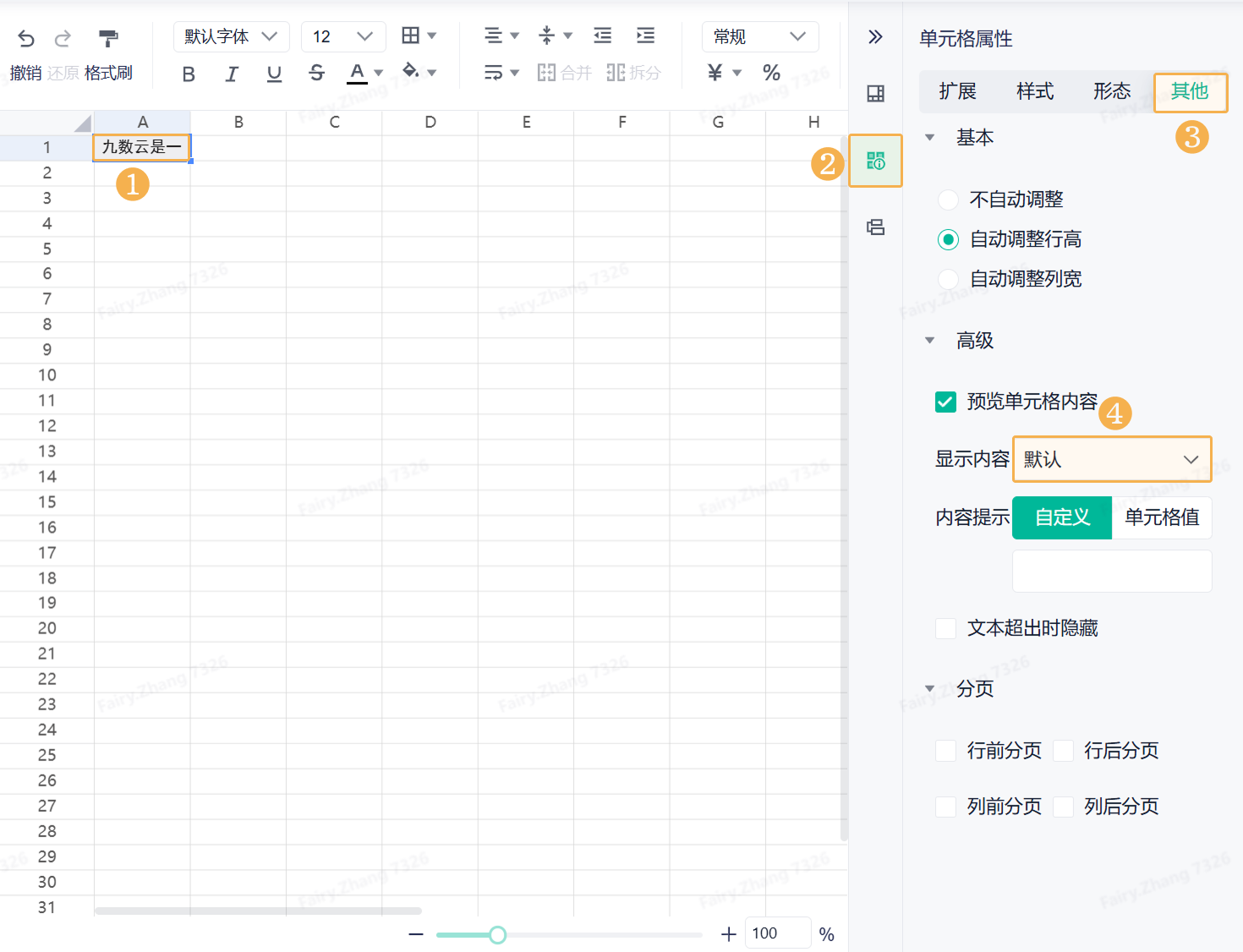Select row header 5
The width and height of the screenshot is (1243, 952).
(x=47, y=249)
